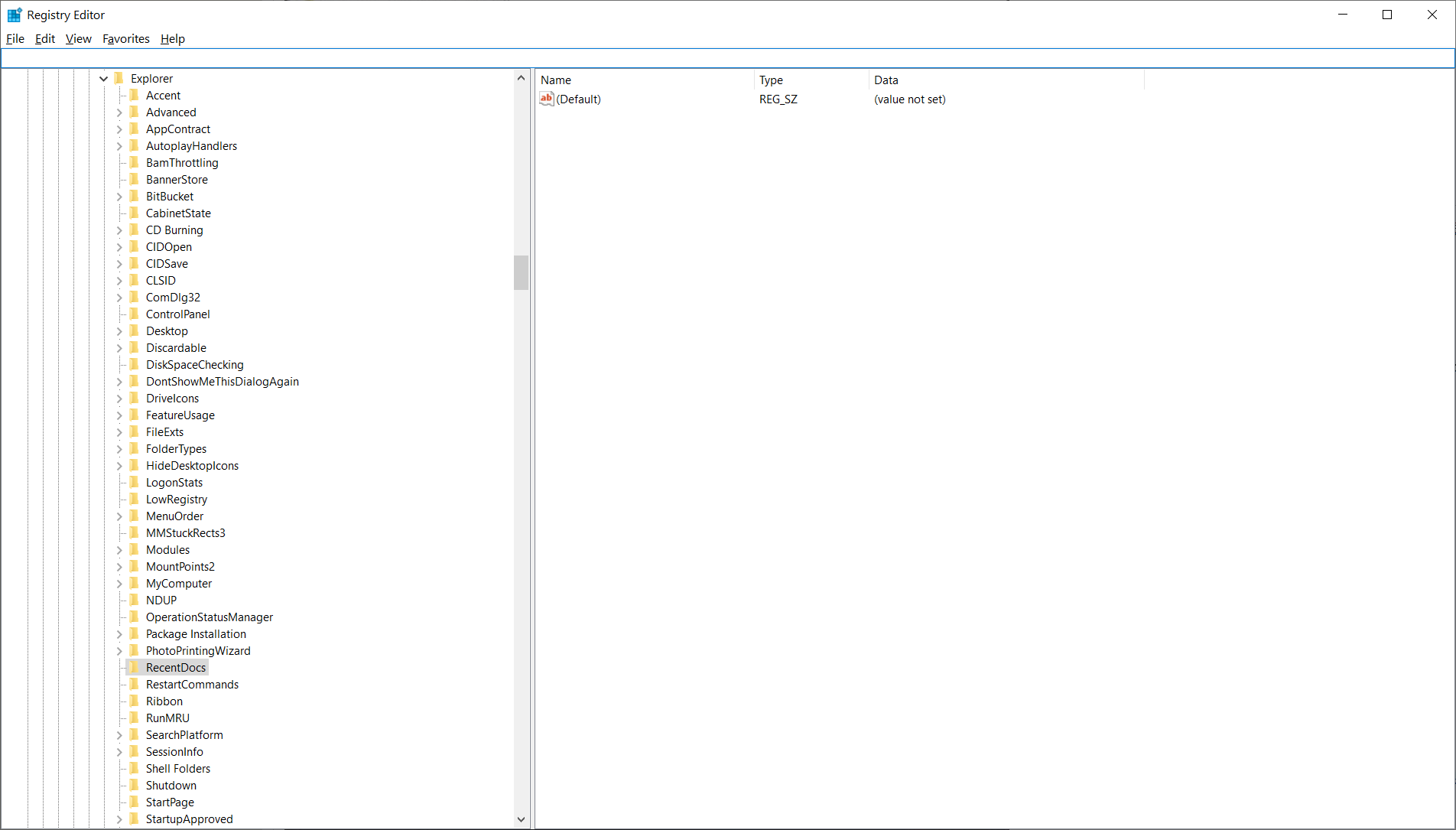This screenshot has height=830, width=1456.
Task: Expand the StartupApproved key
Action: 119,819
